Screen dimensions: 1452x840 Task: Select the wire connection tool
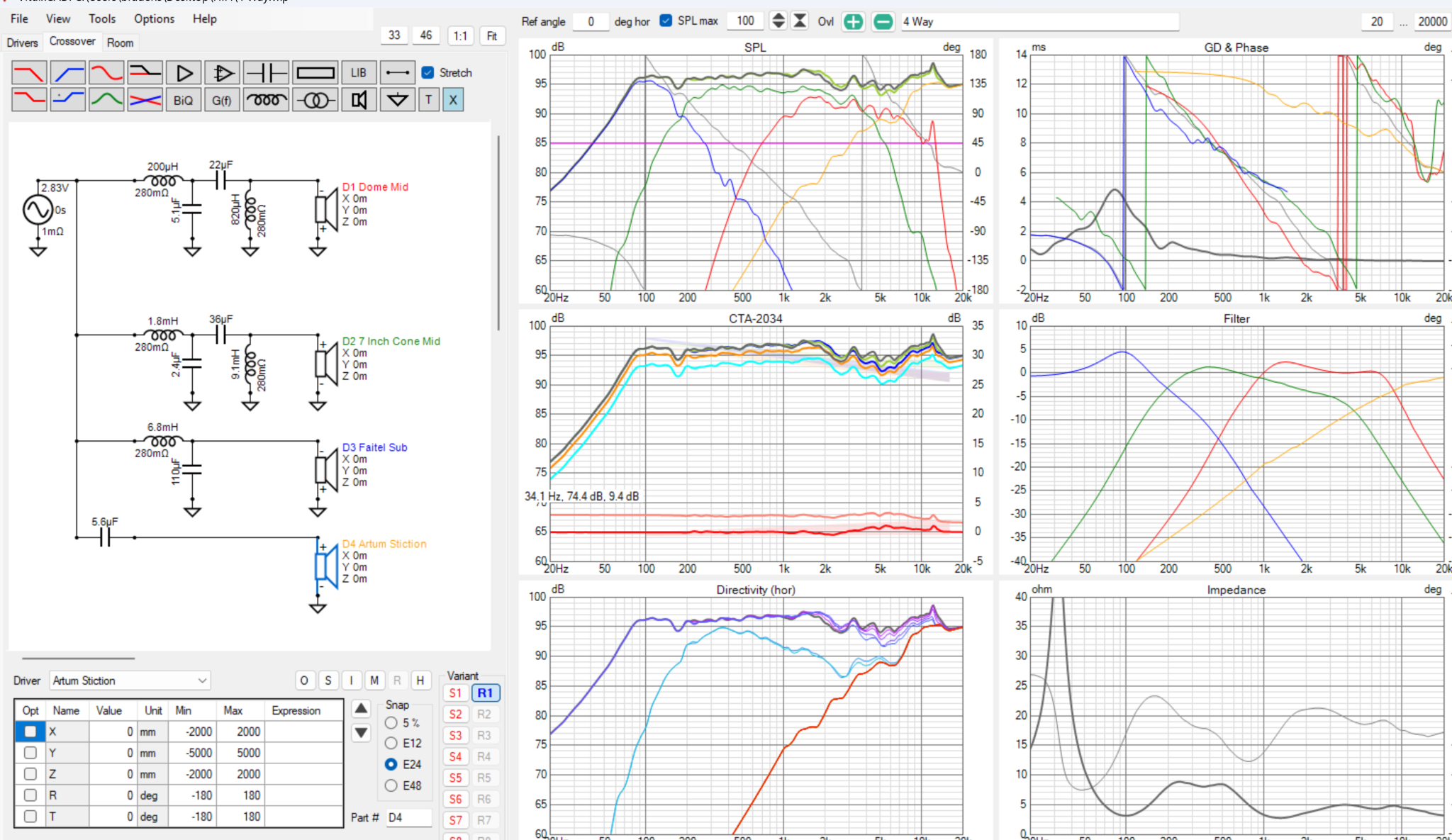point(397,73)
